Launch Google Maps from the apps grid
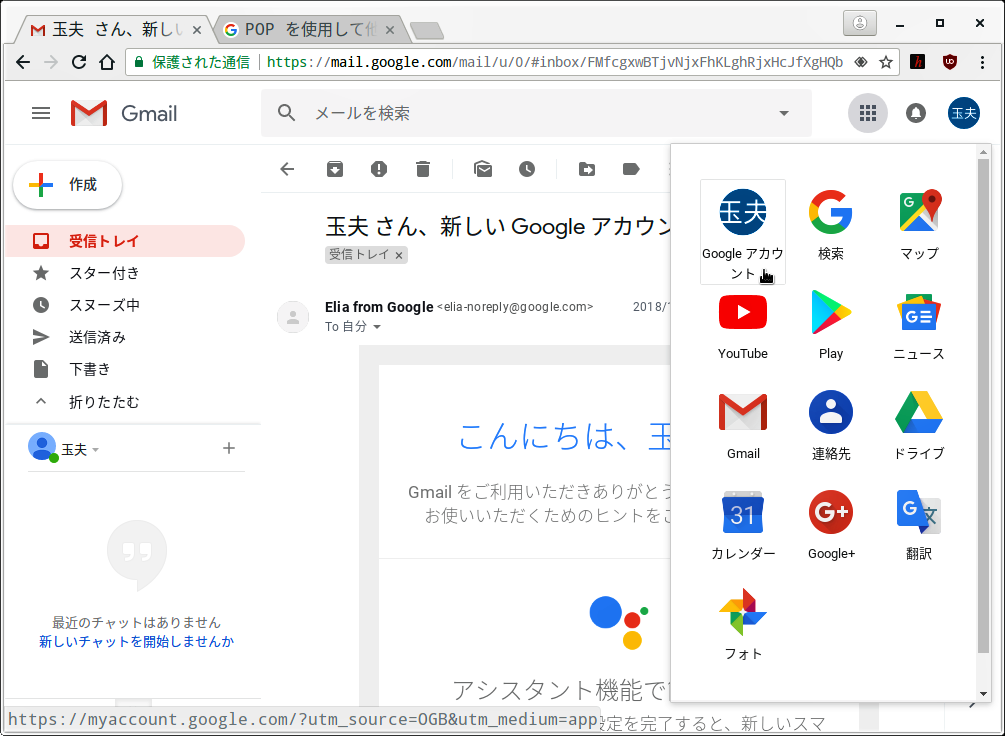1005x736 pixels. pos(919,224)
